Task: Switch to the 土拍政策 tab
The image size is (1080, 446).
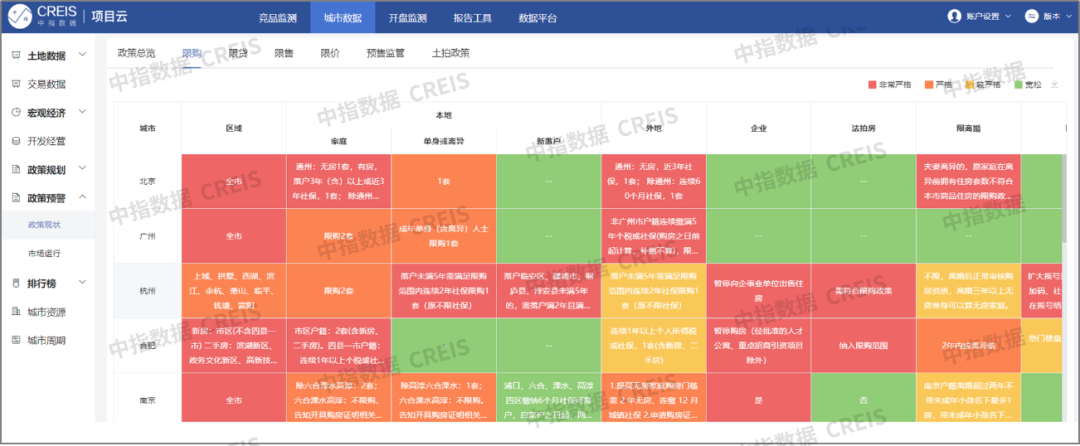Action: [x=450, y=53]
